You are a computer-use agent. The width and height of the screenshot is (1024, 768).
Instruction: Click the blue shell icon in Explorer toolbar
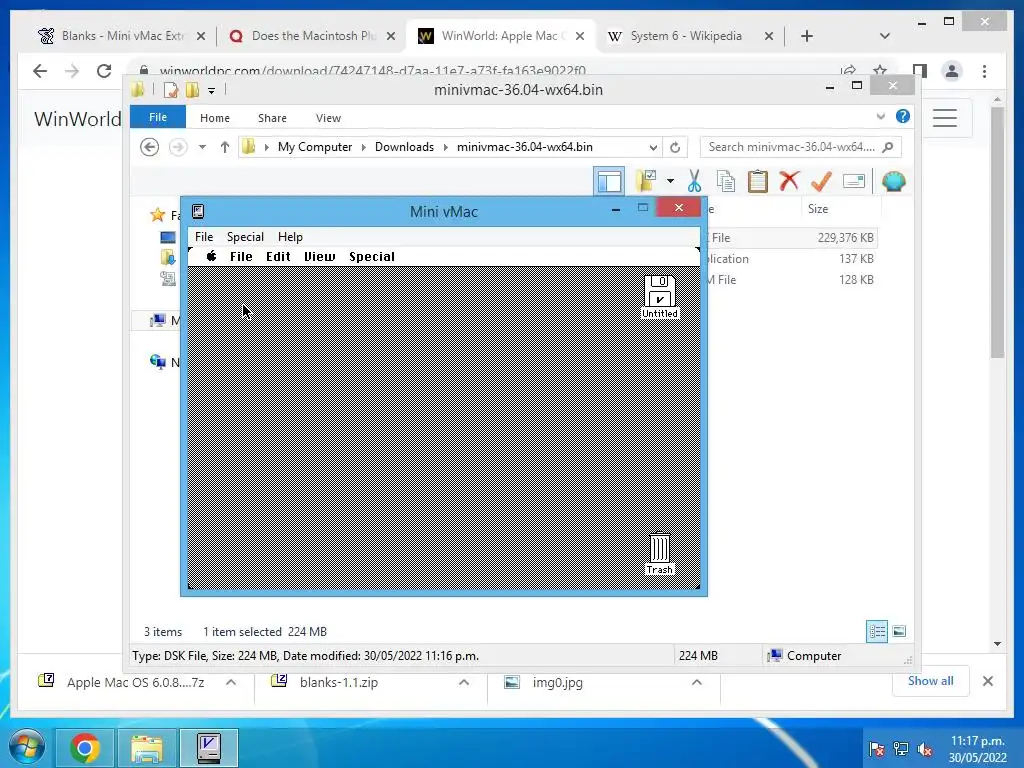[x=893, y=181]
